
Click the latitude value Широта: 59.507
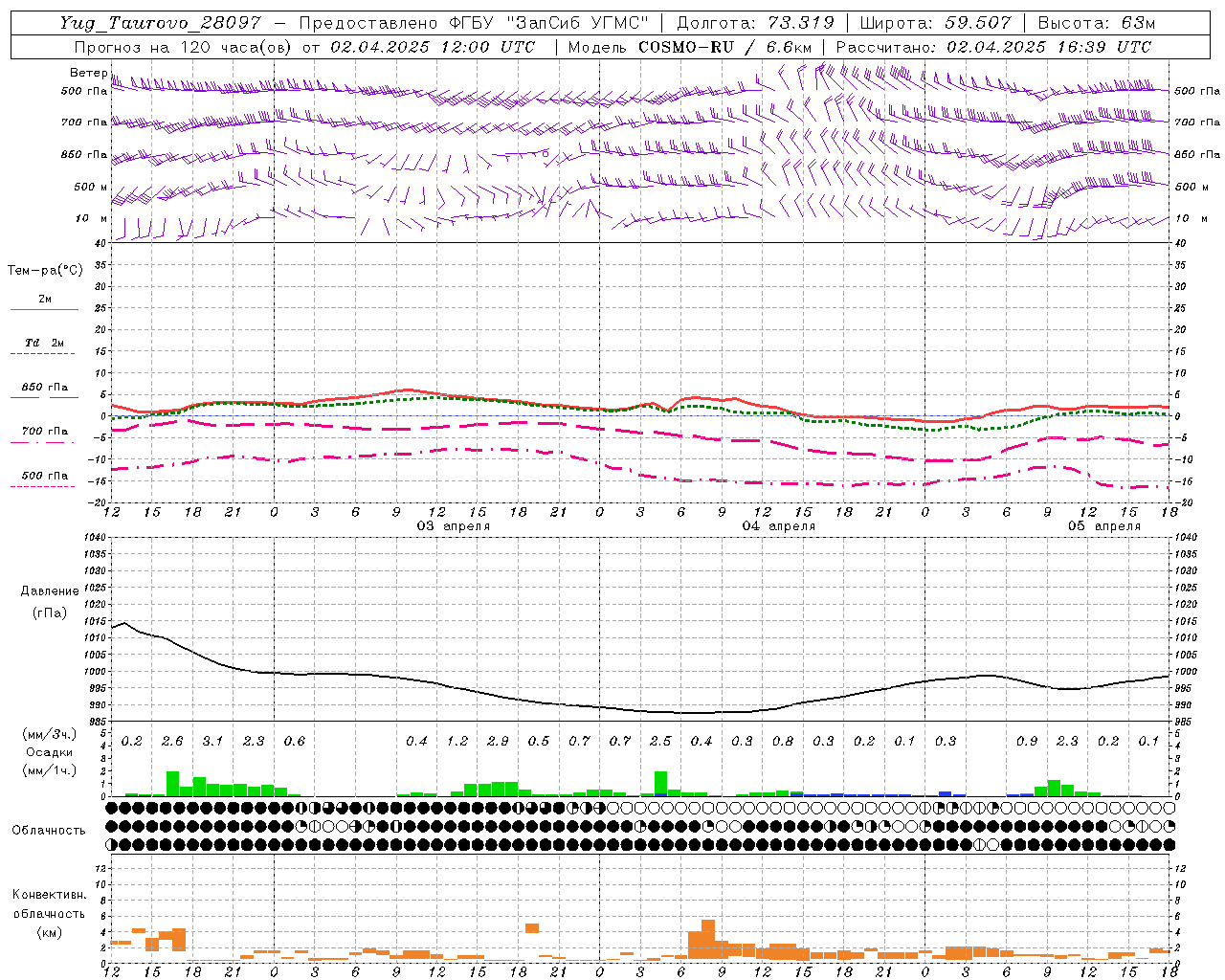pos(938,23)
